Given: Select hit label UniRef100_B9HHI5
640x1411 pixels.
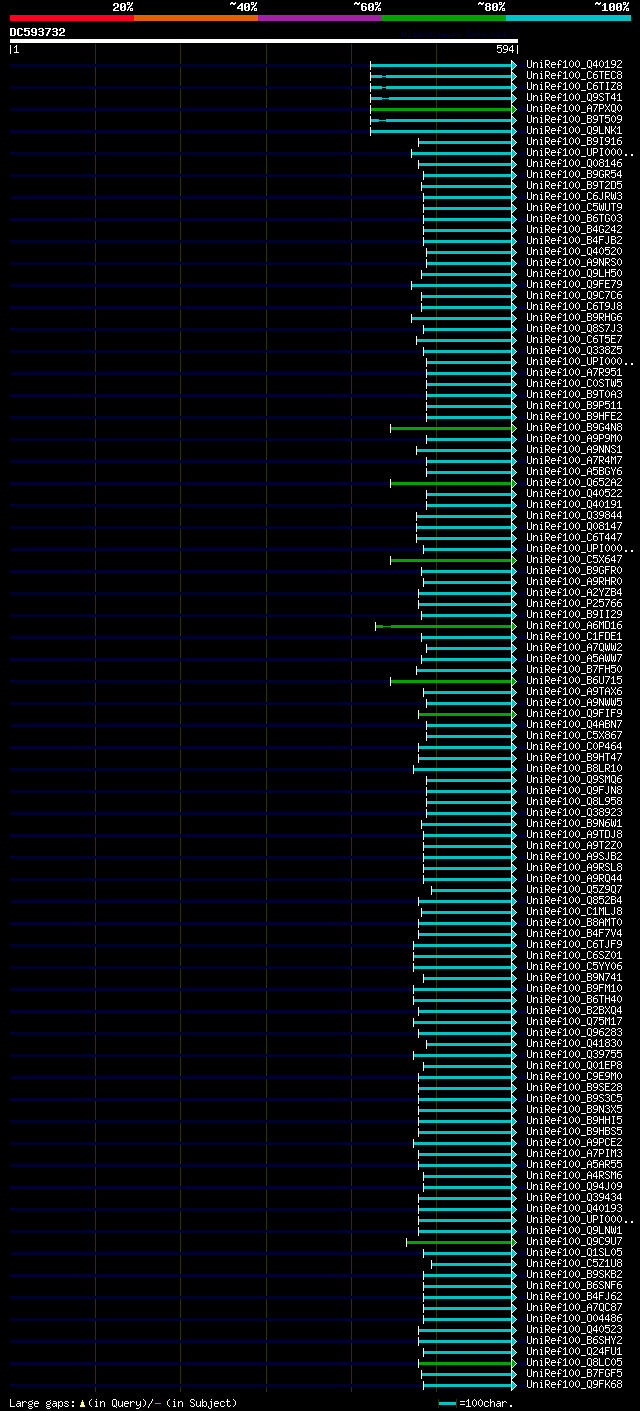Looking at the screenshot, I should point(574,1120).
